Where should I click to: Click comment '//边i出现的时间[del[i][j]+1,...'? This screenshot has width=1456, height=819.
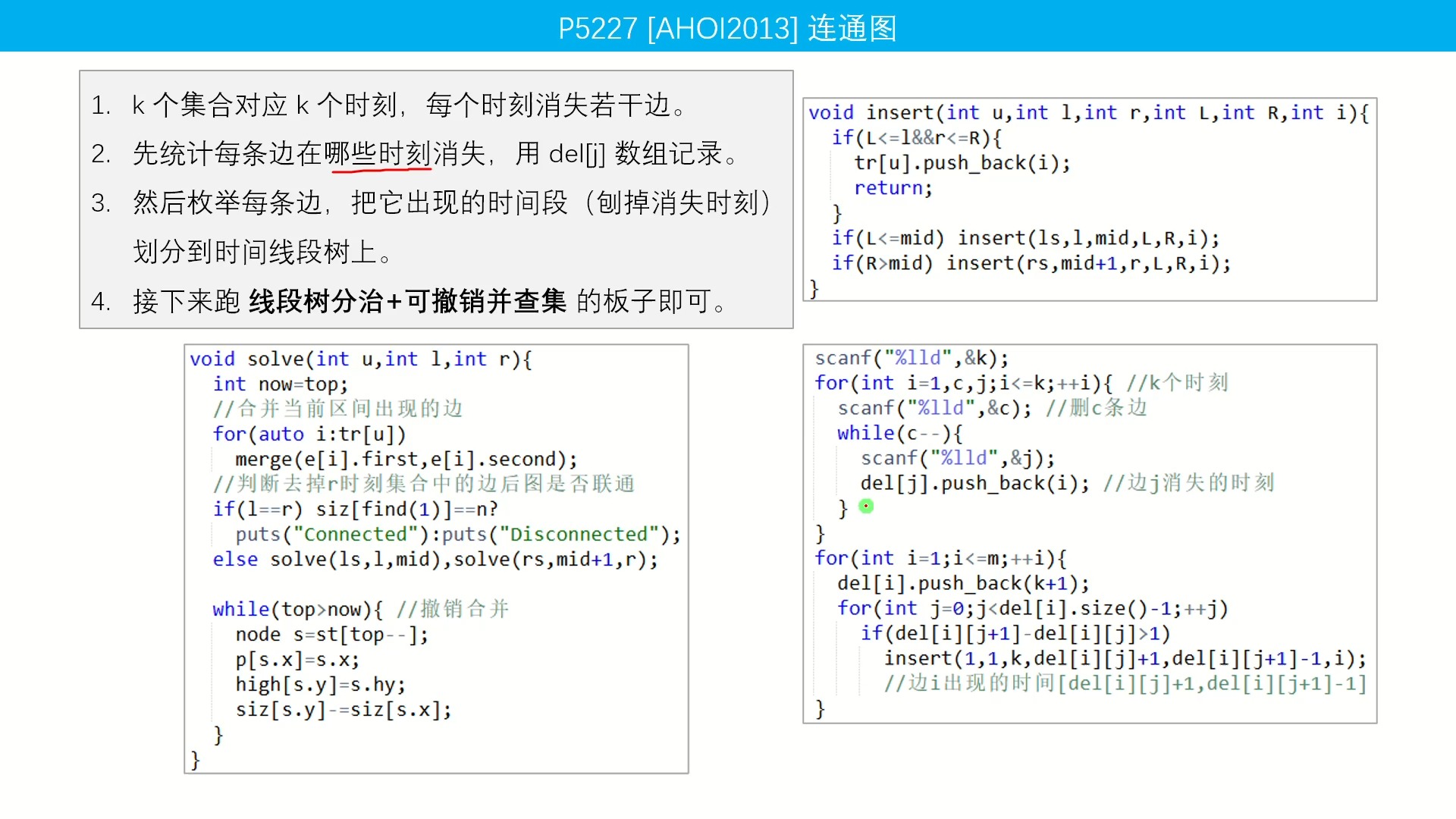pyautogui.click(x=1125, y=683)
